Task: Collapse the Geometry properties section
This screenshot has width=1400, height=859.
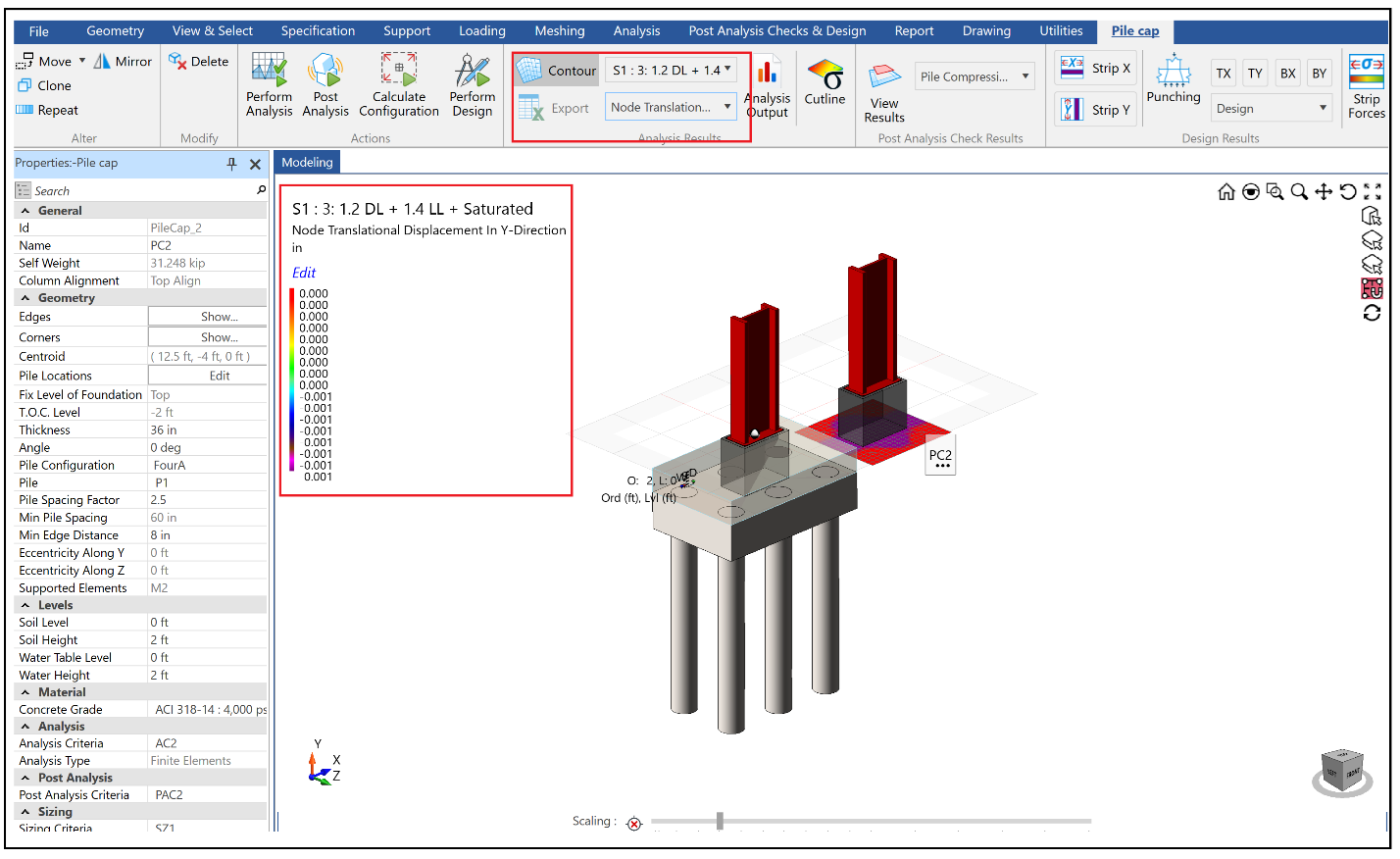Action: pyautogui.click(x=25, y=298)
